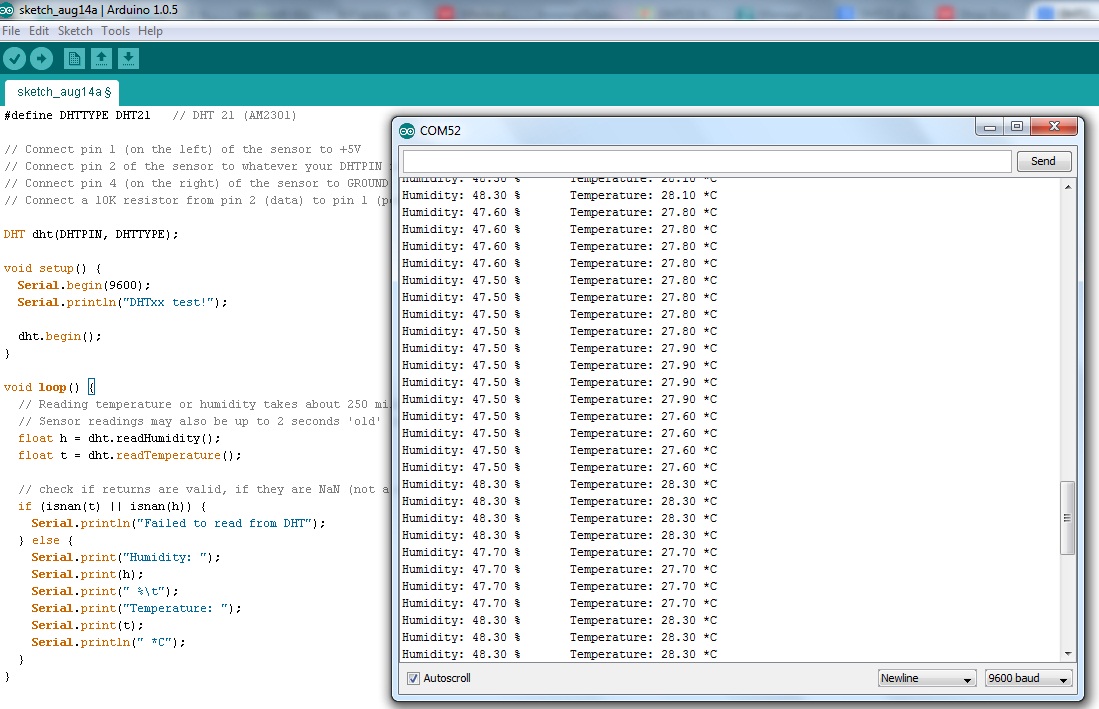The image size is (1099, 709).
Task: Click the Arduino logo in the main title bar
Action: tap(6, 10)
